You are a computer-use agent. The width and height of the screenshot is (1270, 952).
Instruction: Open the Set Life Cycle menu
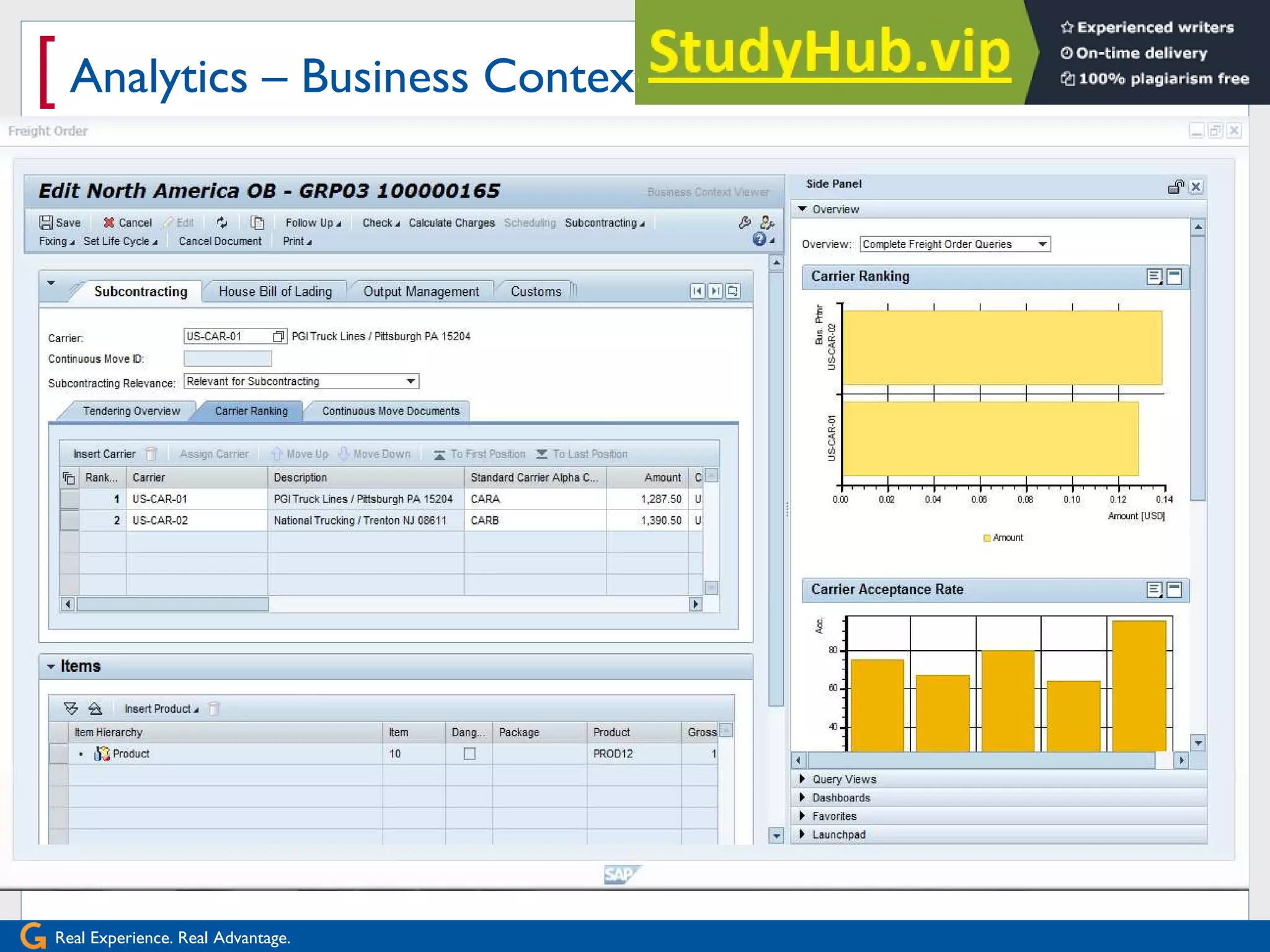click(x=120, y=241)
